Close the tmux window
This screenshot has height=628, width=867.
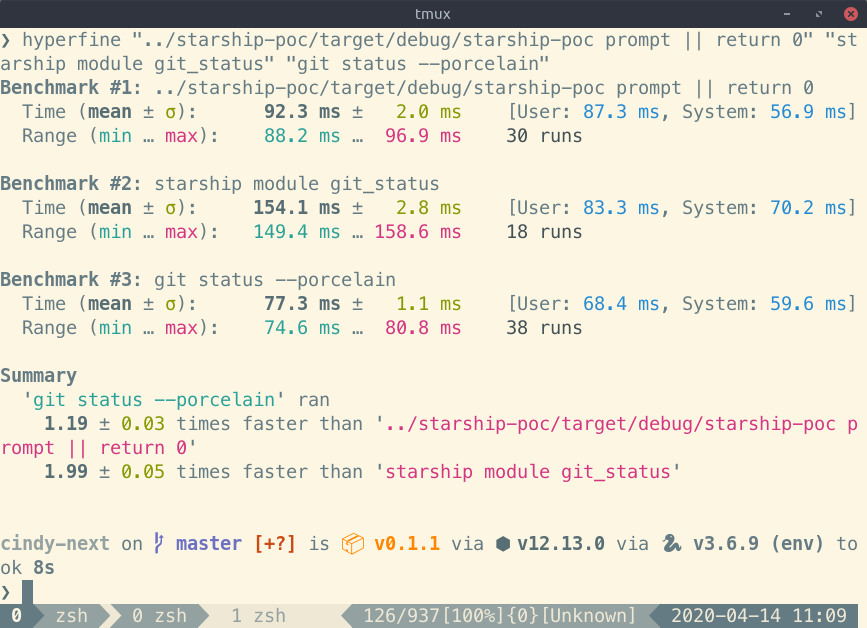[851, 14]
